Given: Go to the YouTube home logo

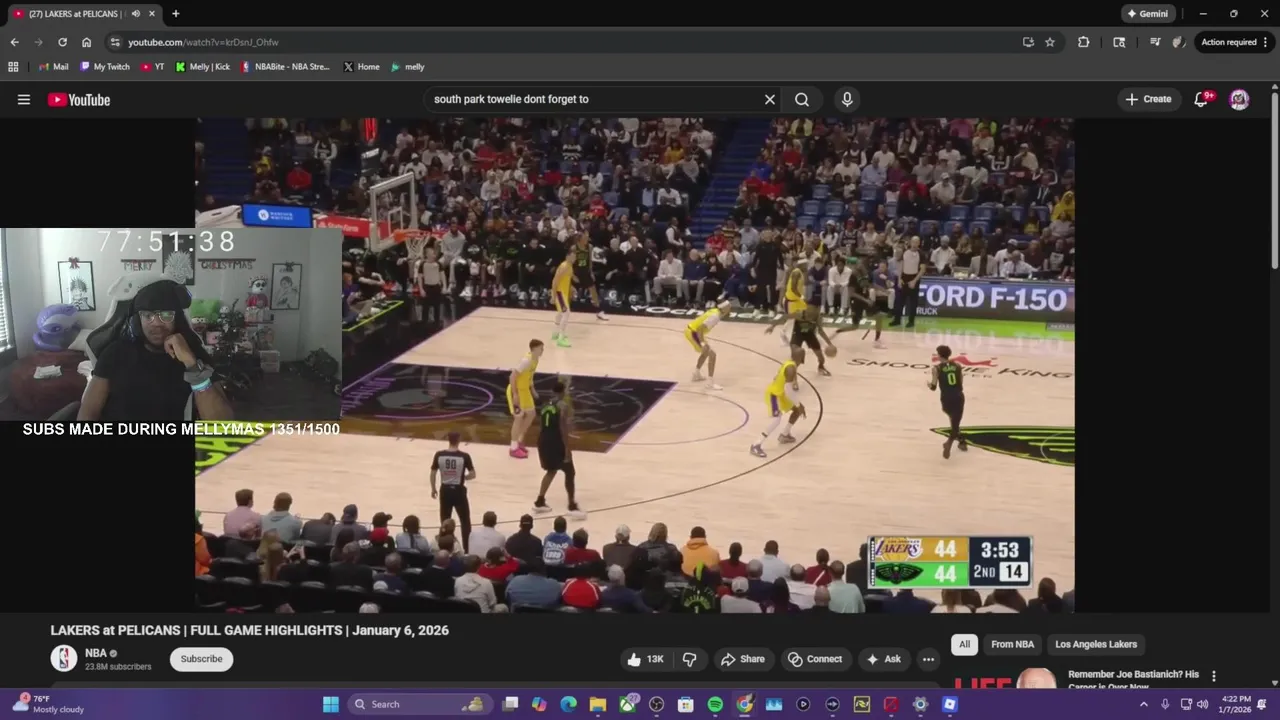Looking at the screenshot, I should tap(78, 99).
